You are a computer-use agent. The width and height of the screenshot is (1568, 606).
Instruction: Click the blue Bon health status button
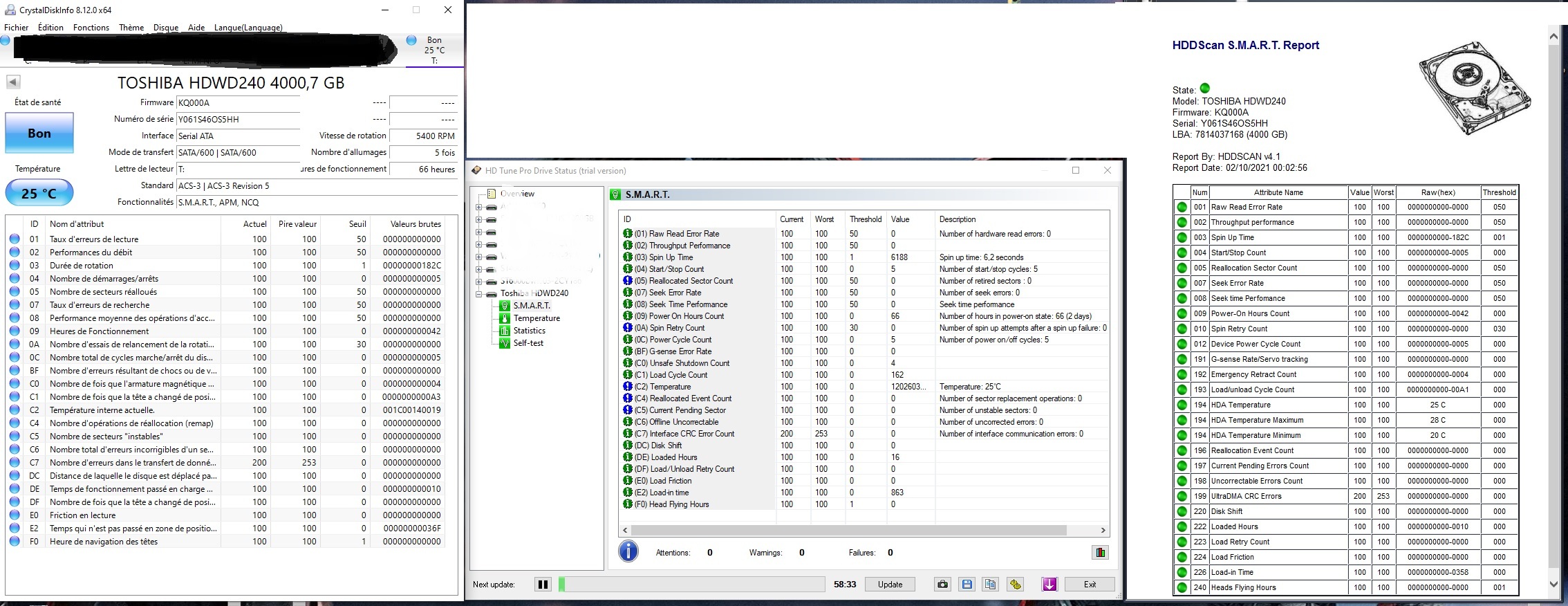pos(39,134)
